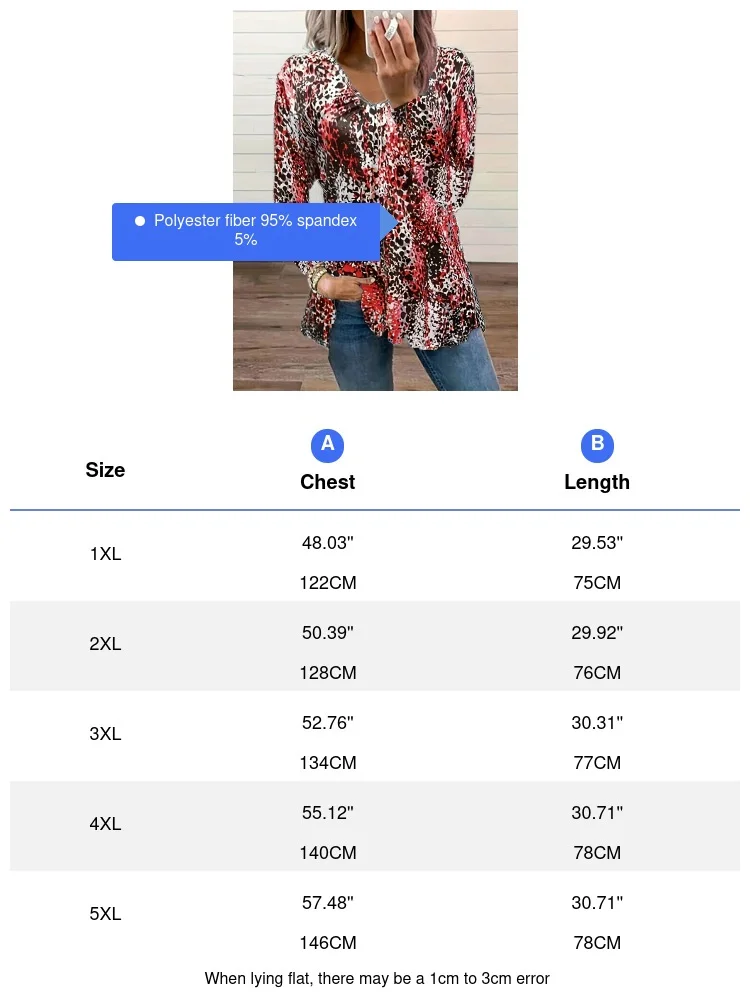Screen dimensions: 750x1000
Task: Click the 1XL size row label
Action: pos(105,554)
